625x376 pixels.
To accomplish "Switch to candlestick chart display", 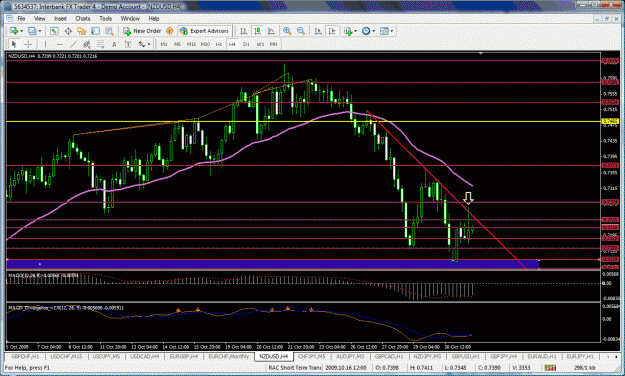I will 257,31.
